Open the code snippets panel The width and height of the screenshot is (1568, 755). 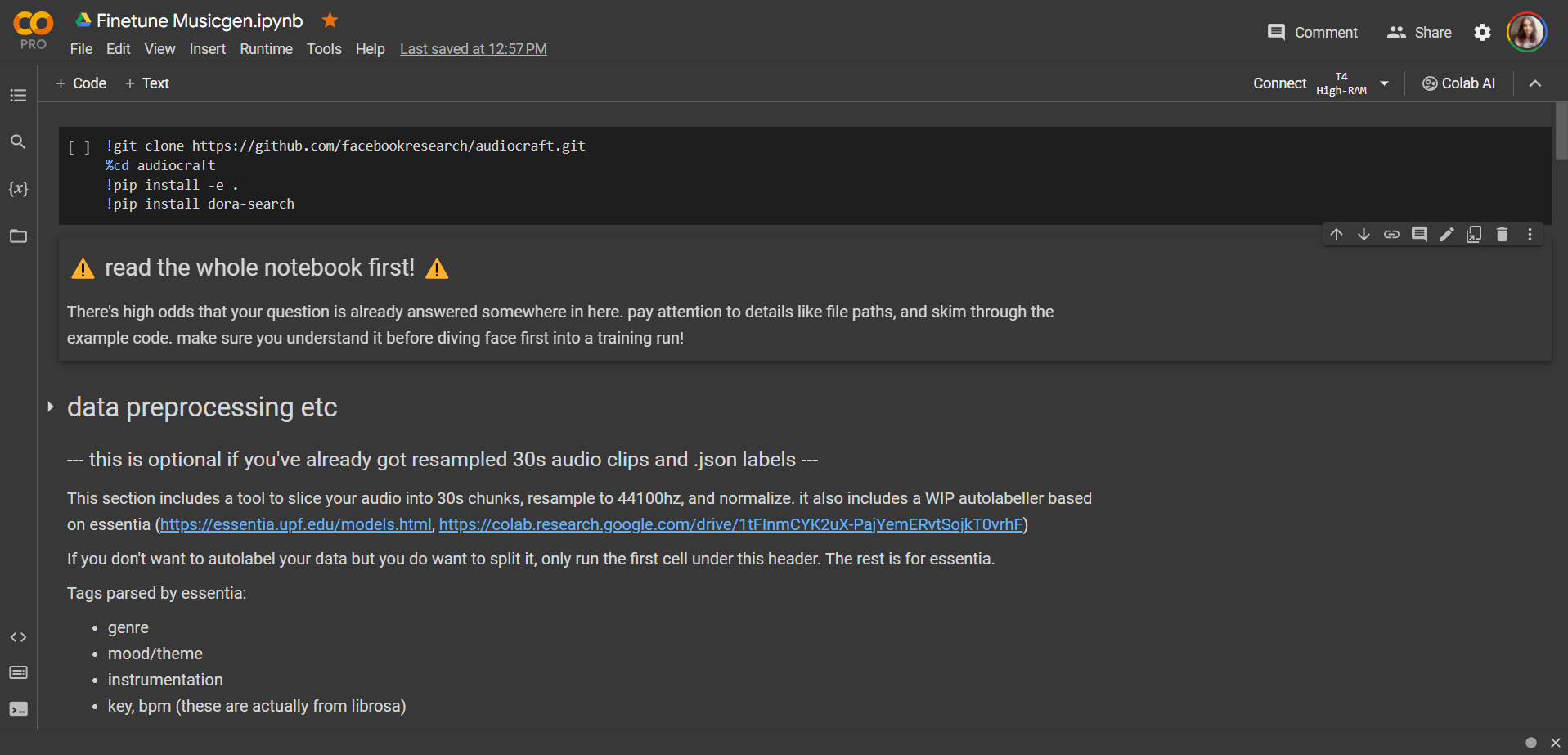tap(18, 637)
